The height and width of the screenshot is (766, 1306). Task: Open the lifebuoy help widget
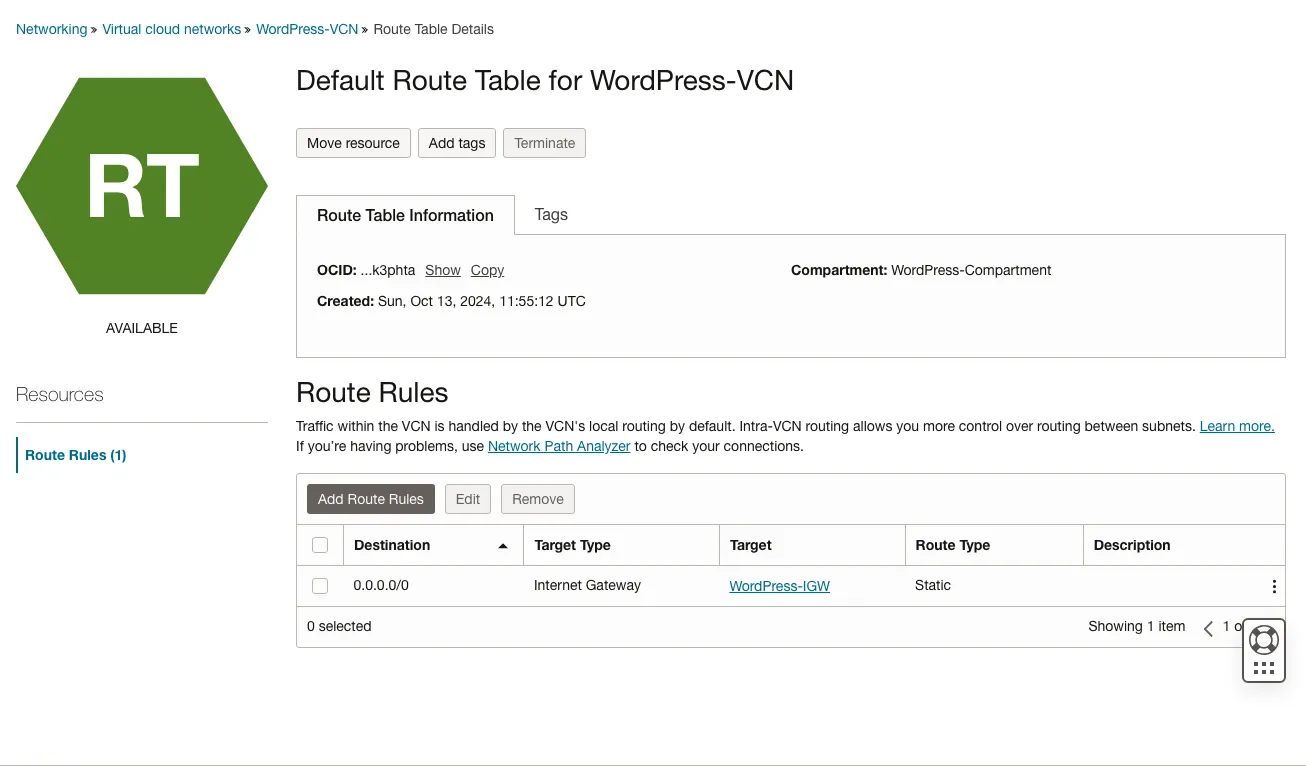pyautogui.click(x=1263, y=640)
